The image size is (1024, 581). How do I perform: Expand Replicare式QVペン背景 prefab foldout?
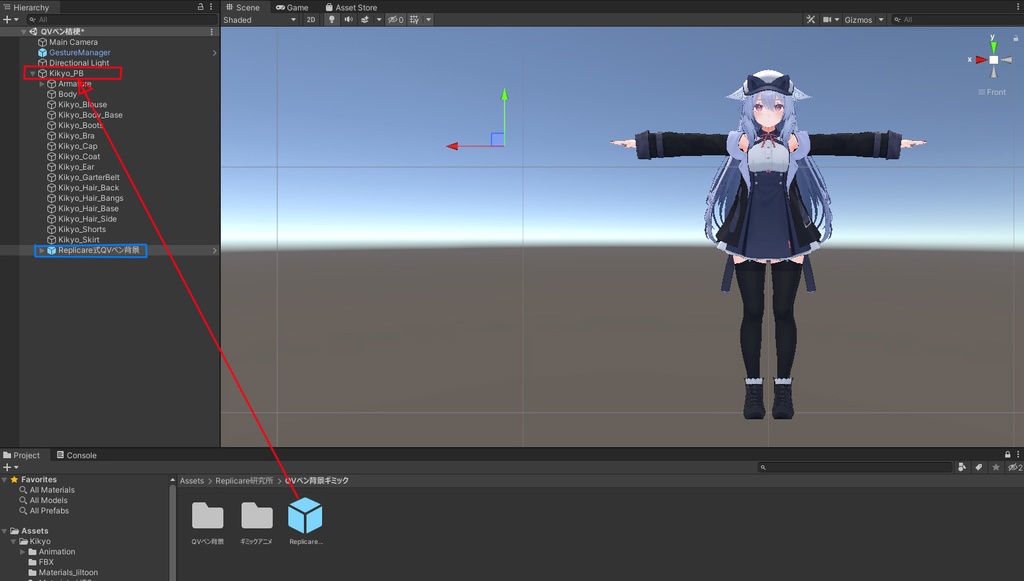pyautogui.click(x=42, y=250)
